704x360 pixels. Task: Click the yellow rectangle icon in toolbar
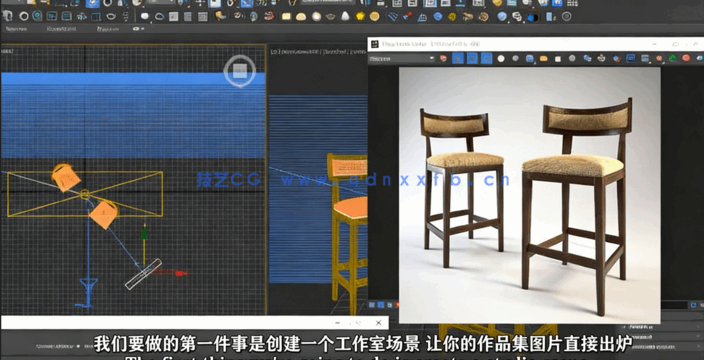coord(286,17)
